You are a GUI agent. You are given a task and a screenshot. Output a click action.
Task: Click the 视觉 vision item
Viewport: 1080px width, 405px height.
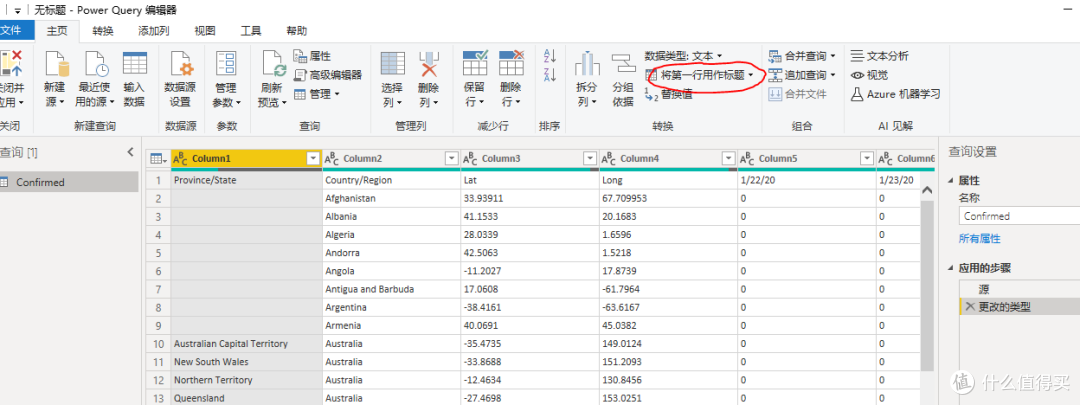point(869,75)
